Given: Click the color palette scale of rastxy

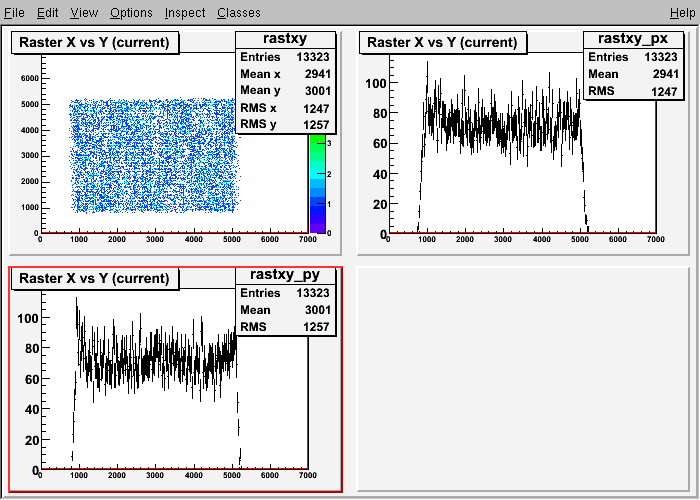Looking at the screenshot, I should 317,183.
